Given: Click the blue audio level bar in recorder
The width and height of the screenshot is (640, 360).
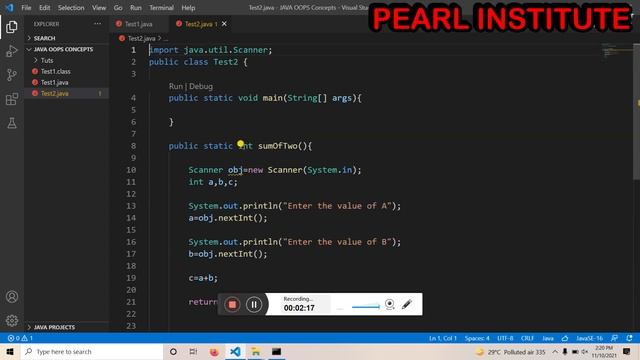Looking at the screenshot, I should [366, 306].
